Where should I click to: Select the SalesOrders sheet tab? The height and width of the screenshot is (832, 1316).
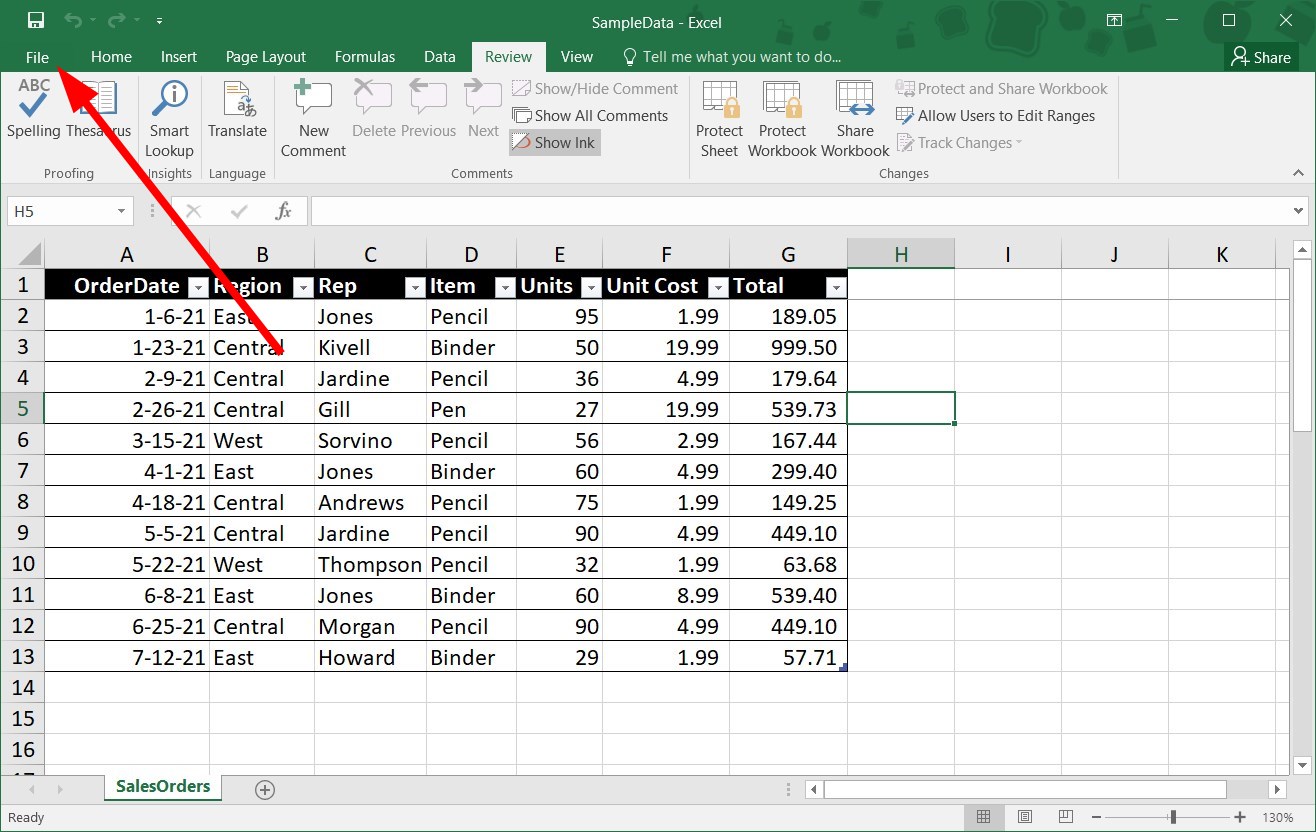click(x=163, y=787)
